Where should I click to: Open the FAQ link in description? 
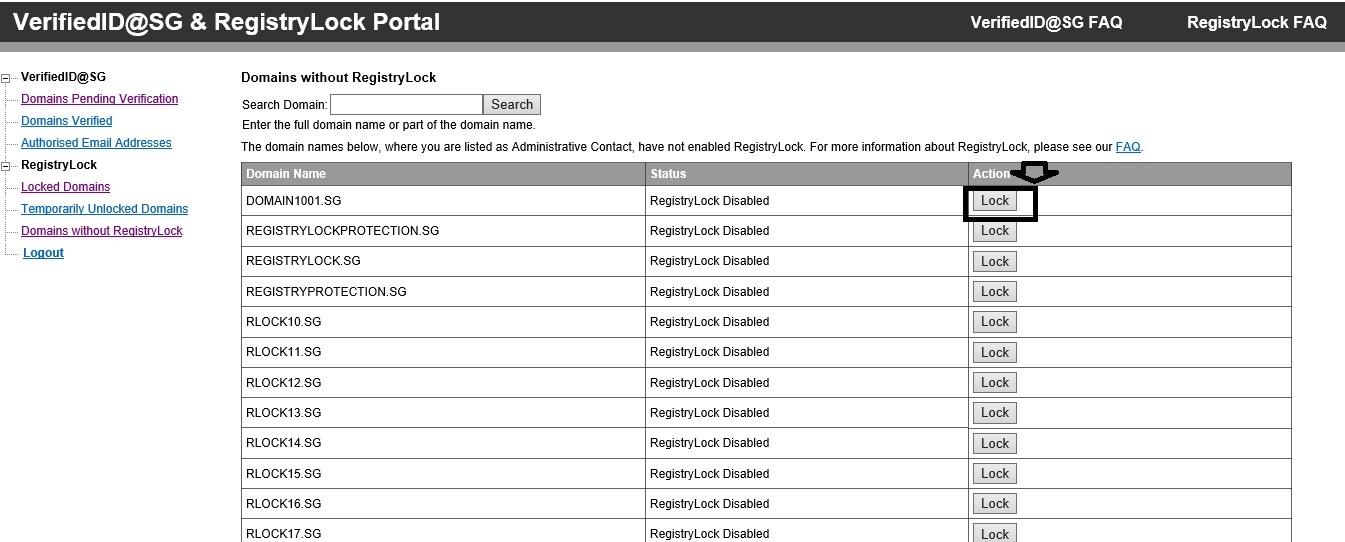click(x=1128, y=147)
